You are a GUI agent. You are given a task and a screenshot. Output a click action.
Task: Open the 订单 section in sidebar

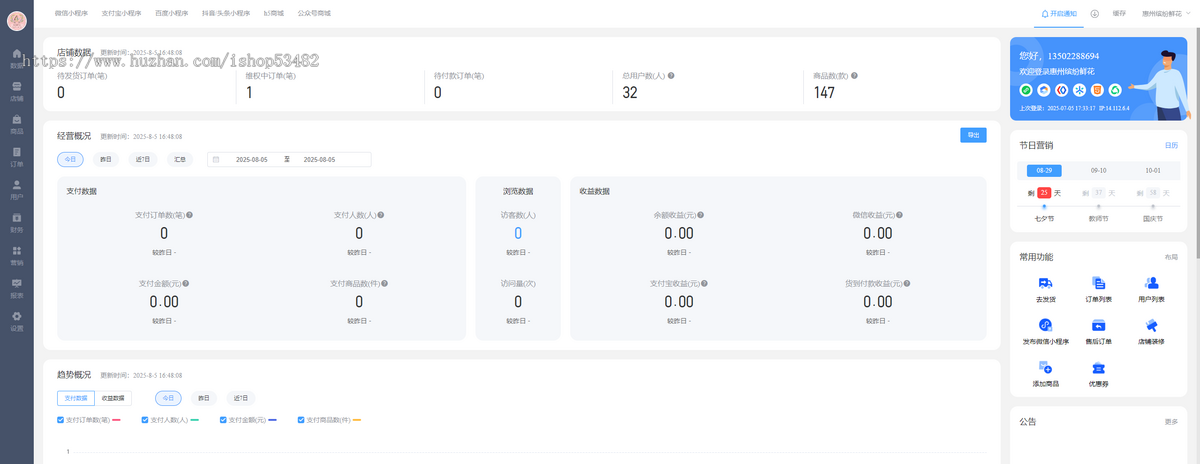pyautogui.click(x=17, y=157)
